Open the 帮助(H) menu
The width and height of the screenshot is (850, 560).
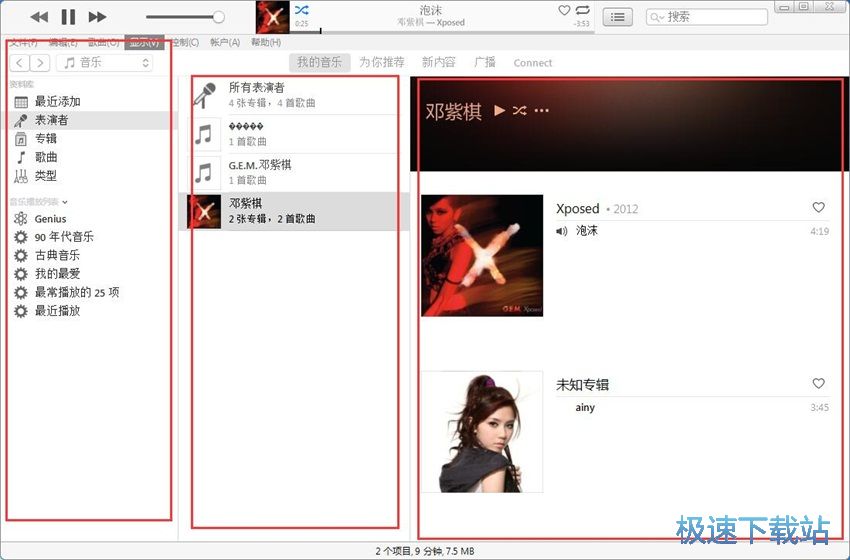tap(266, 42)
